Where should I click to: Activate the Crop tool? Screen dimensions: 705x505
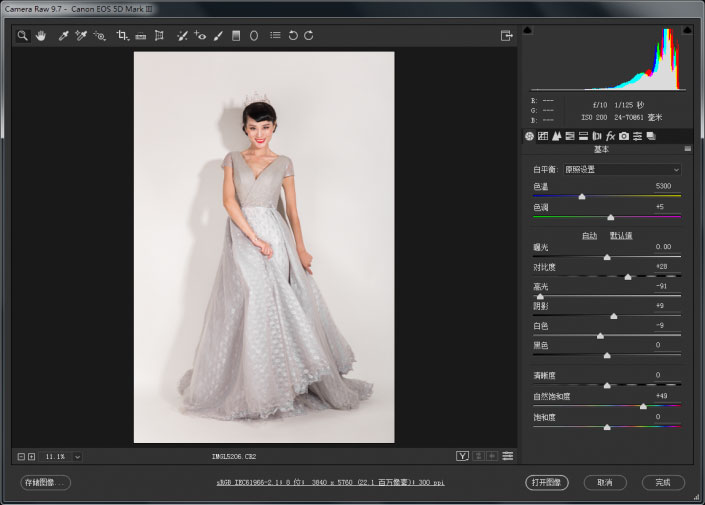[122, 36]
